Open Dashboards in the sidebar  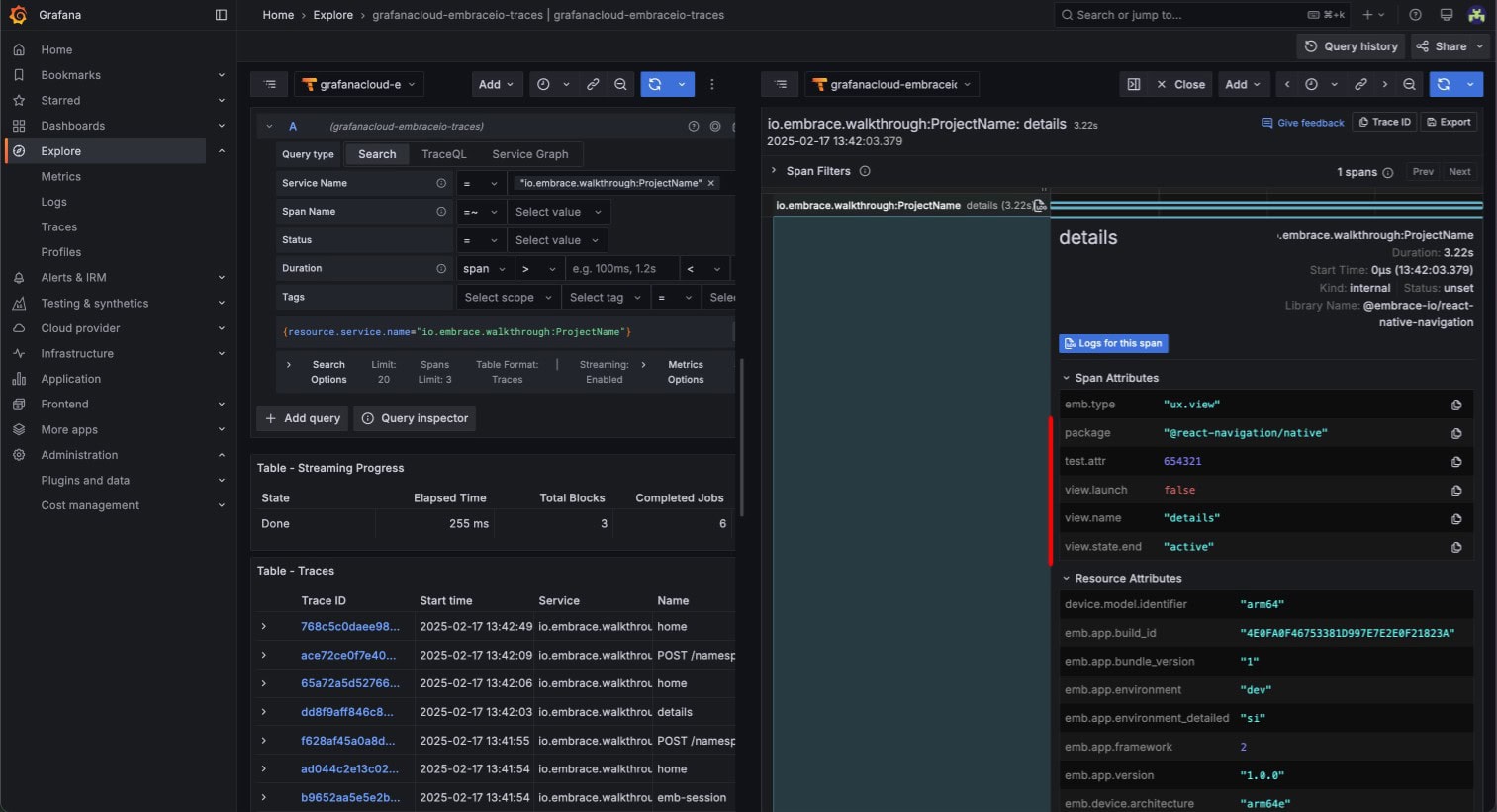[x=73, y=126]
